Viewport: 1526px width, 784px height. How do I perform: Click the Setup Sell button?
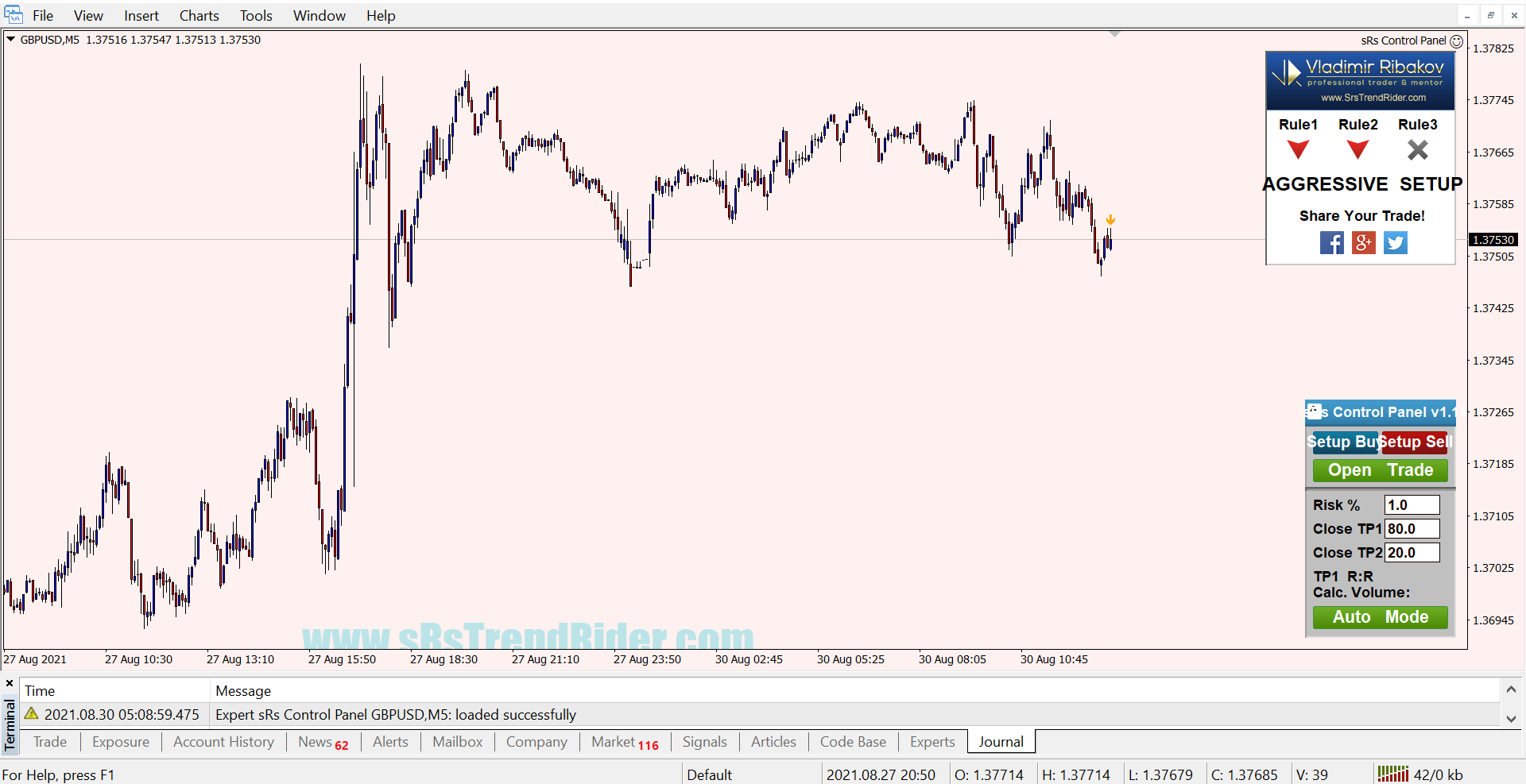click(x=1416, y=442)
